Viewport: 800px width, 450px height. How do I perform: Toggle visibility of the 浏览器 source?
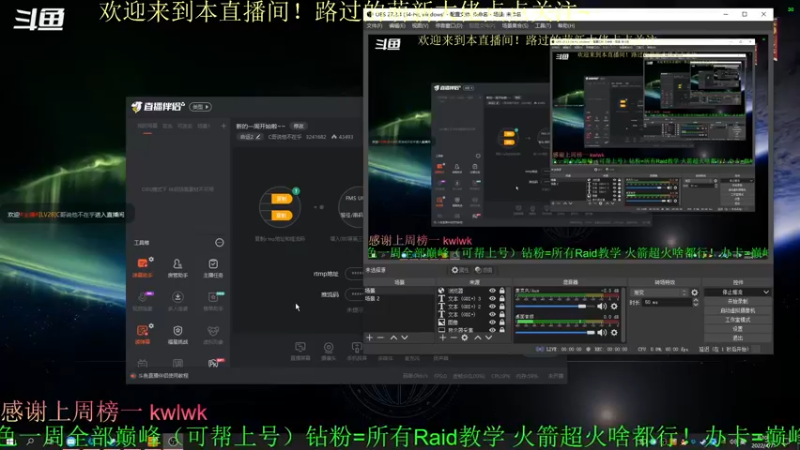click(x=492, y=291)
